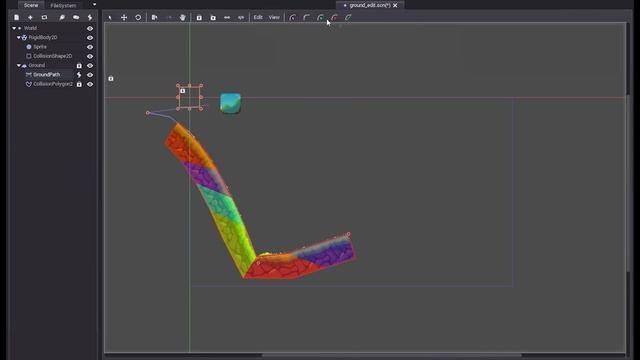The image size is (640, 360).
Task: Click the signal icon on GroundPath node
Action: pos(79,75)
